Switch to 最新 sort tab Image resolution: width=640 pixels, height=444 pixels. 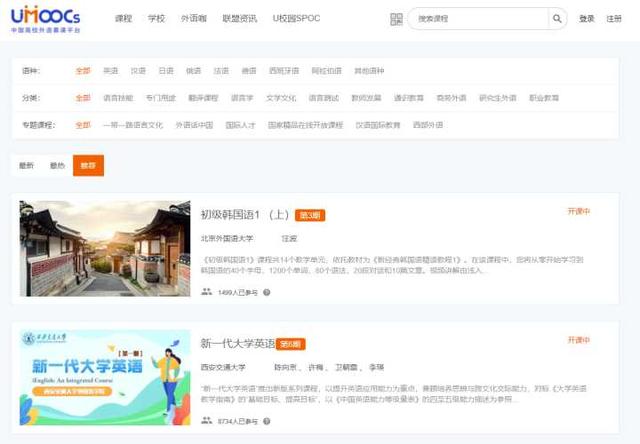[x=26, y=165]
